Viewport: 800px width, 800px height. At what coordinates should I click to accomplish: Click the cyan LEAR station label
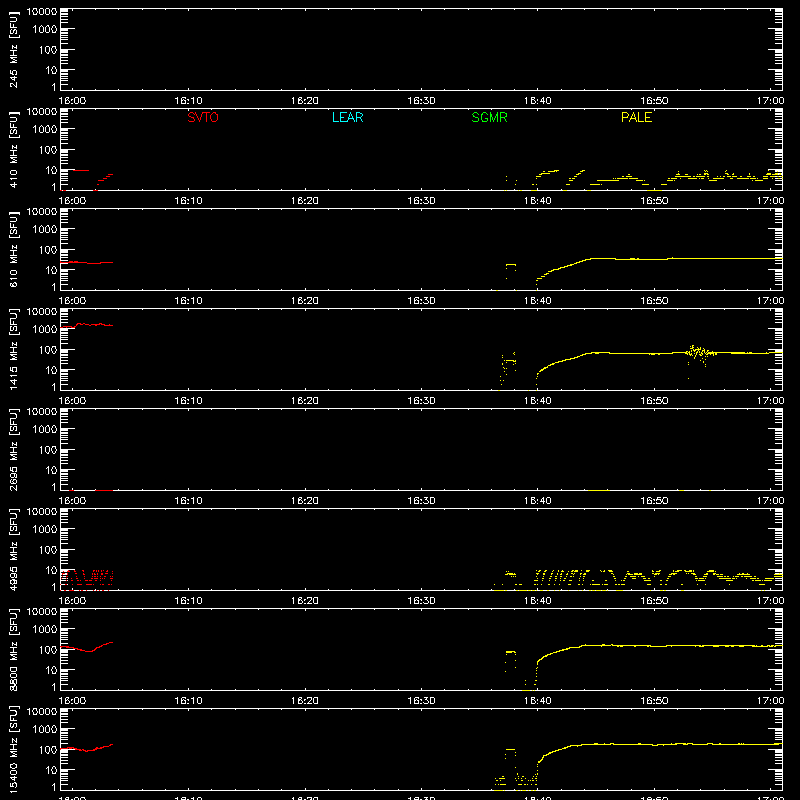point(347,117)
